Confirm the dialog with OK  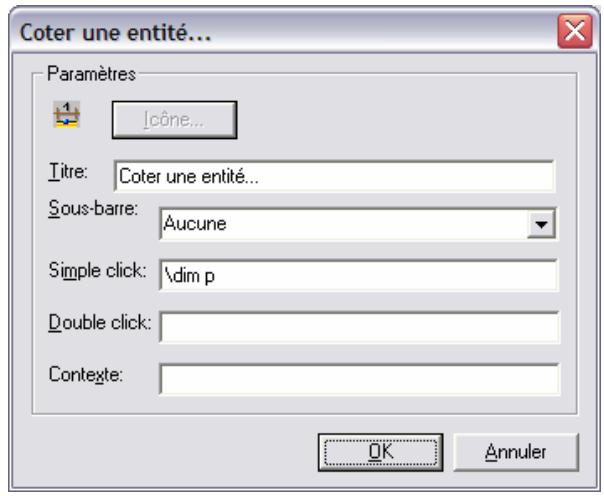point(381,452)
